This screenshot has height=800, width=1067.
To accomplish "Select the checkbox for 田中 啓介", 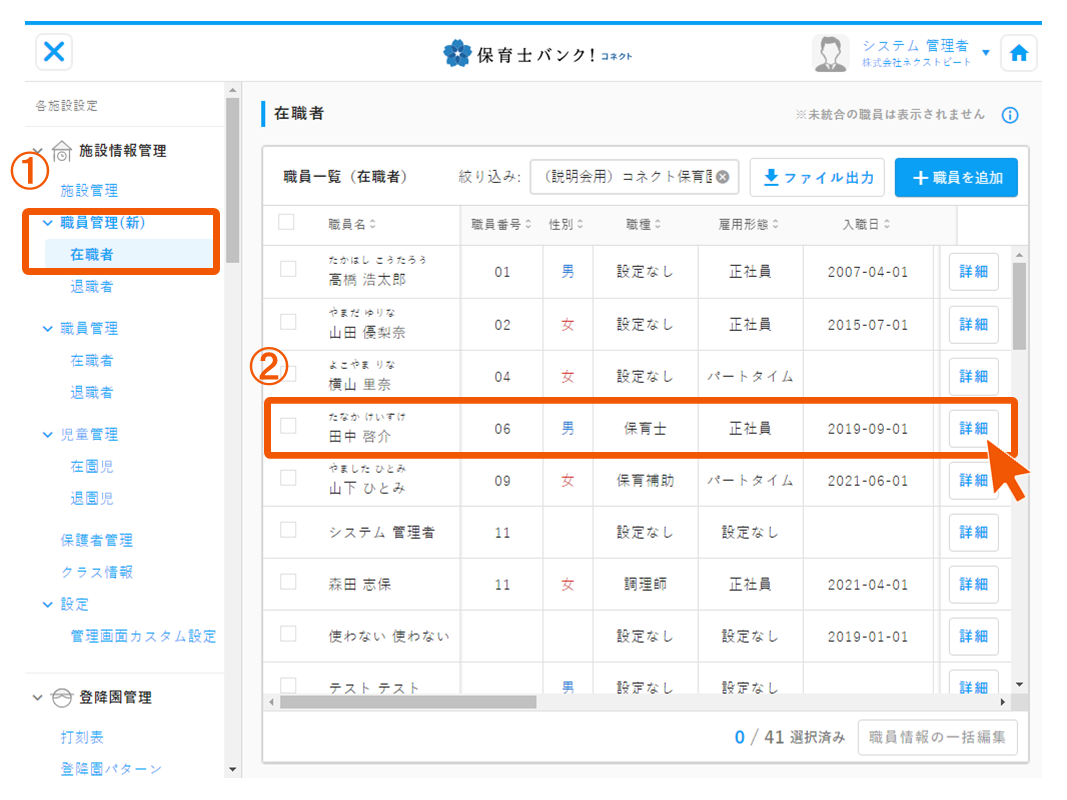I will point(288,426).
